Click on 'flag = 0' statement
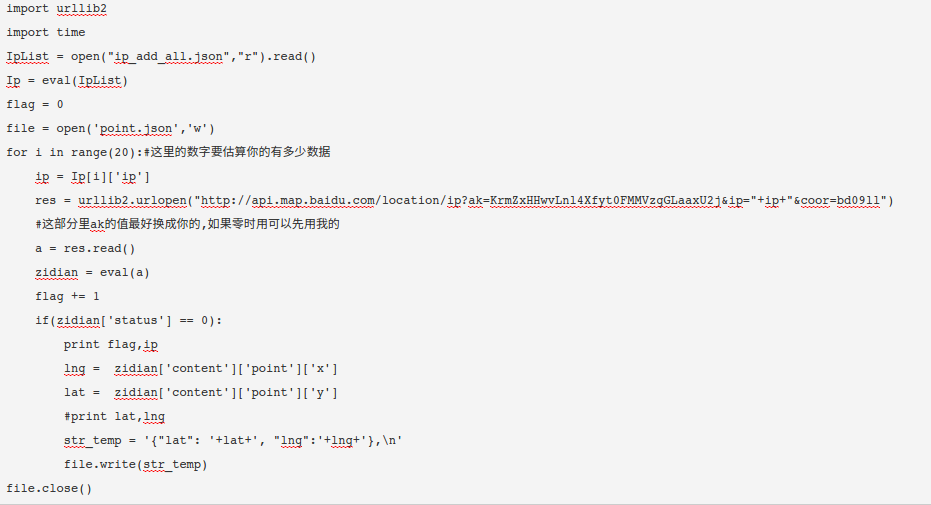This screenshot has height=505, width=931. click(x=35, y=105)
